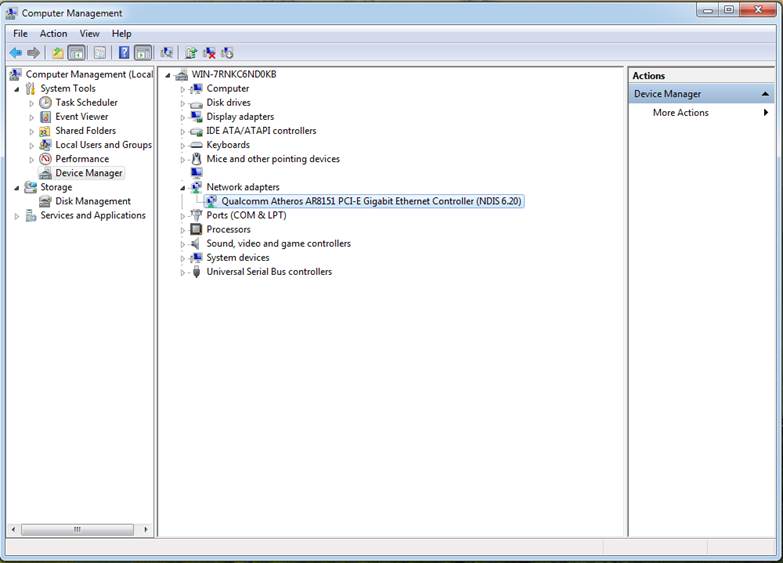Image resolution: width=783 pixels, height=563 pixels.
Task: Open Help with the blue question mark
Action: click(x=124, y=52)
